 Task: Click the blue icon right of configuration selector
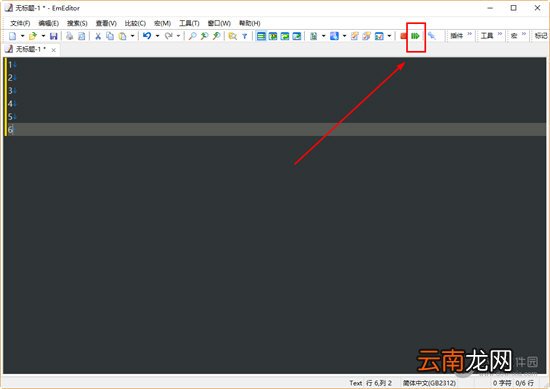pyautogui.click(x=334, y=36)
